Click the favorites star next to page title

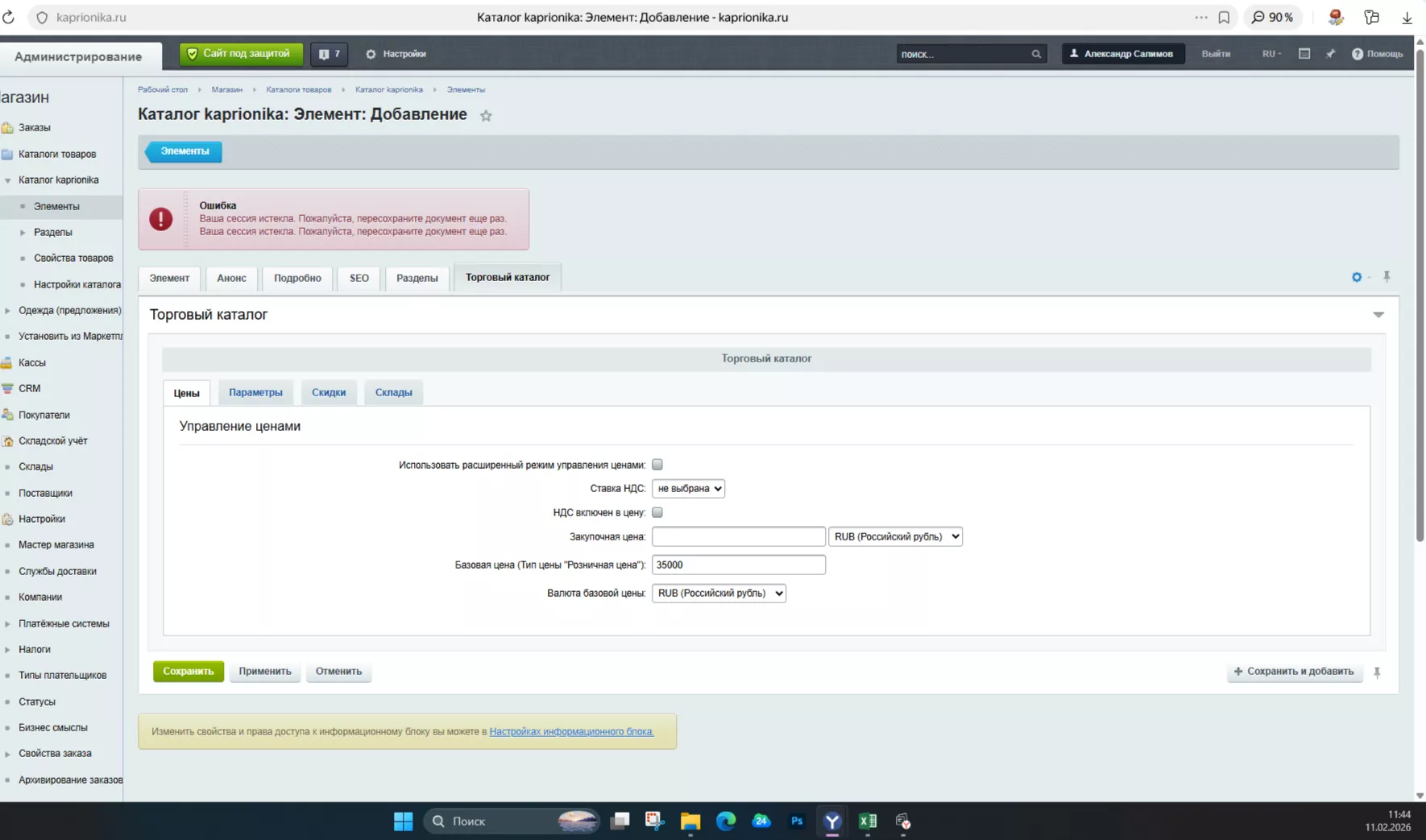pos(486,116)
